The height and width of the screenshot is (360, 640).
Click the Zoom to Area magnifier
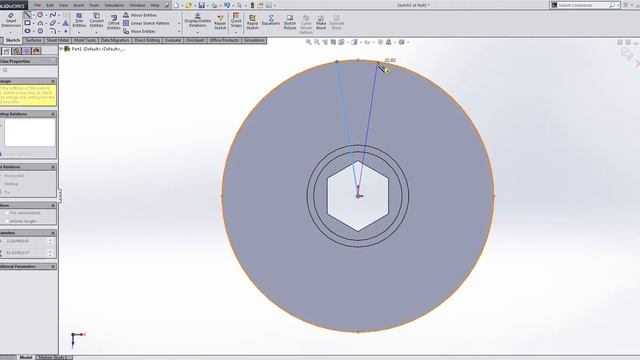point(317,42)
